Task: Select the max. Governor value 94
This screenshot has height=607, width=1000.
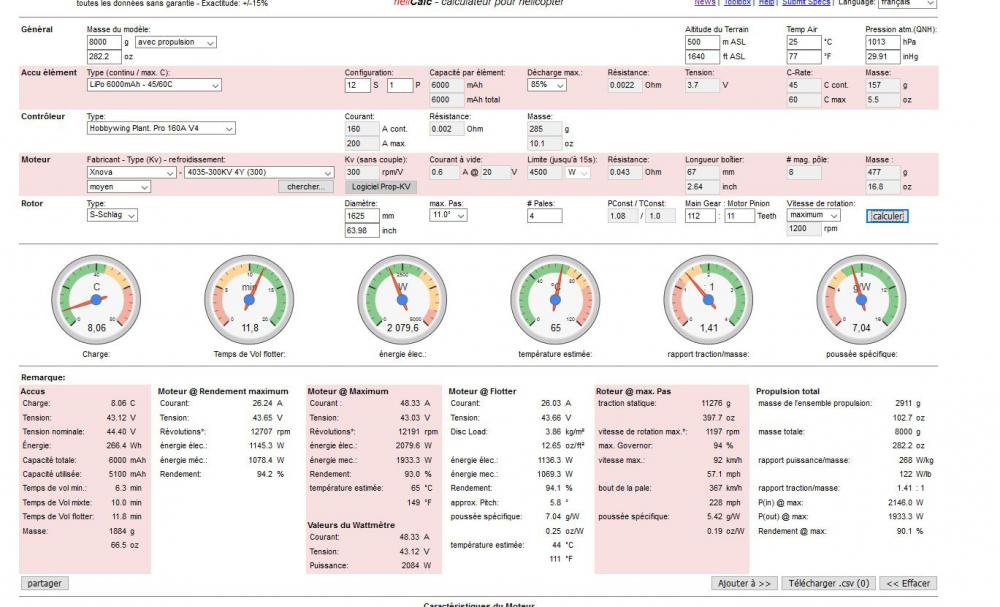Action: point(718,446)
